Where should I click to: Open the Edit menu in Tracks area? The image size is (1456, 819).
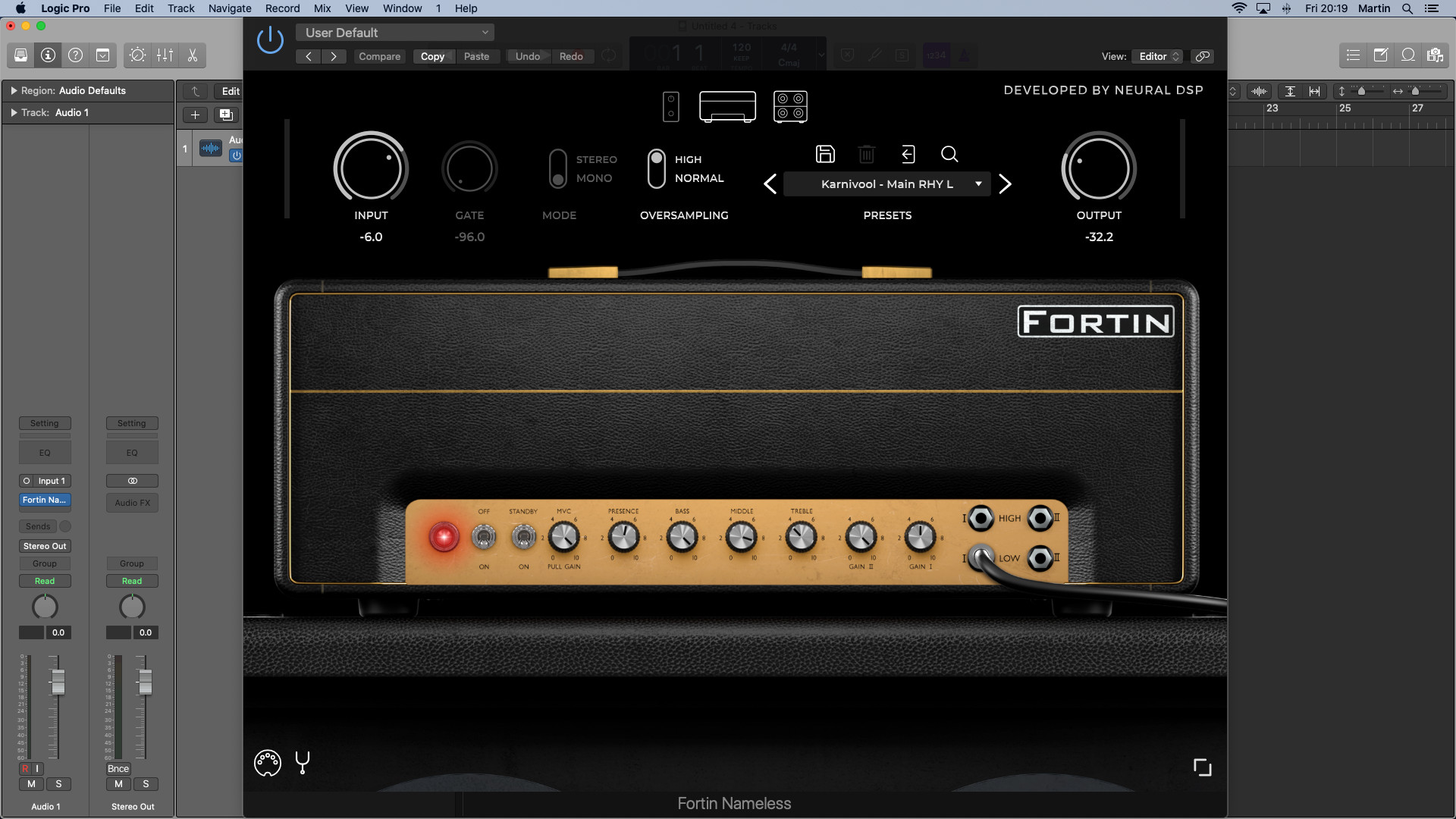231,91
